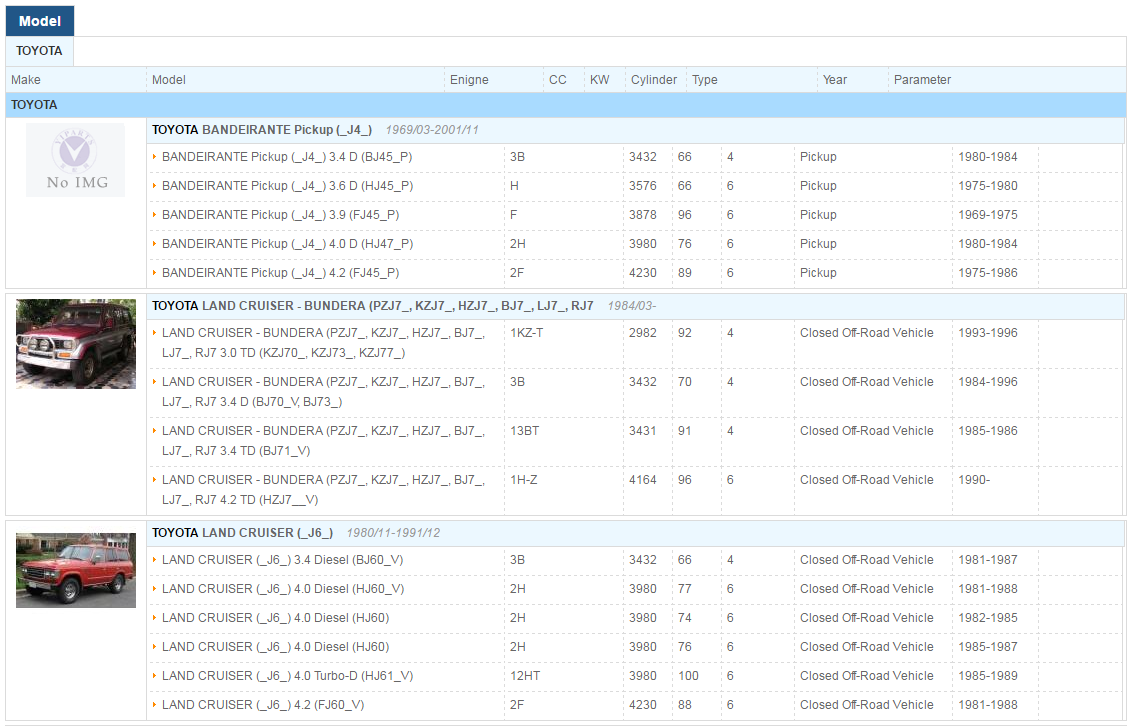Select the 100 KW value for HJ61_V
Viewport: 1133px width, 726px height.
tap(688, 676)
